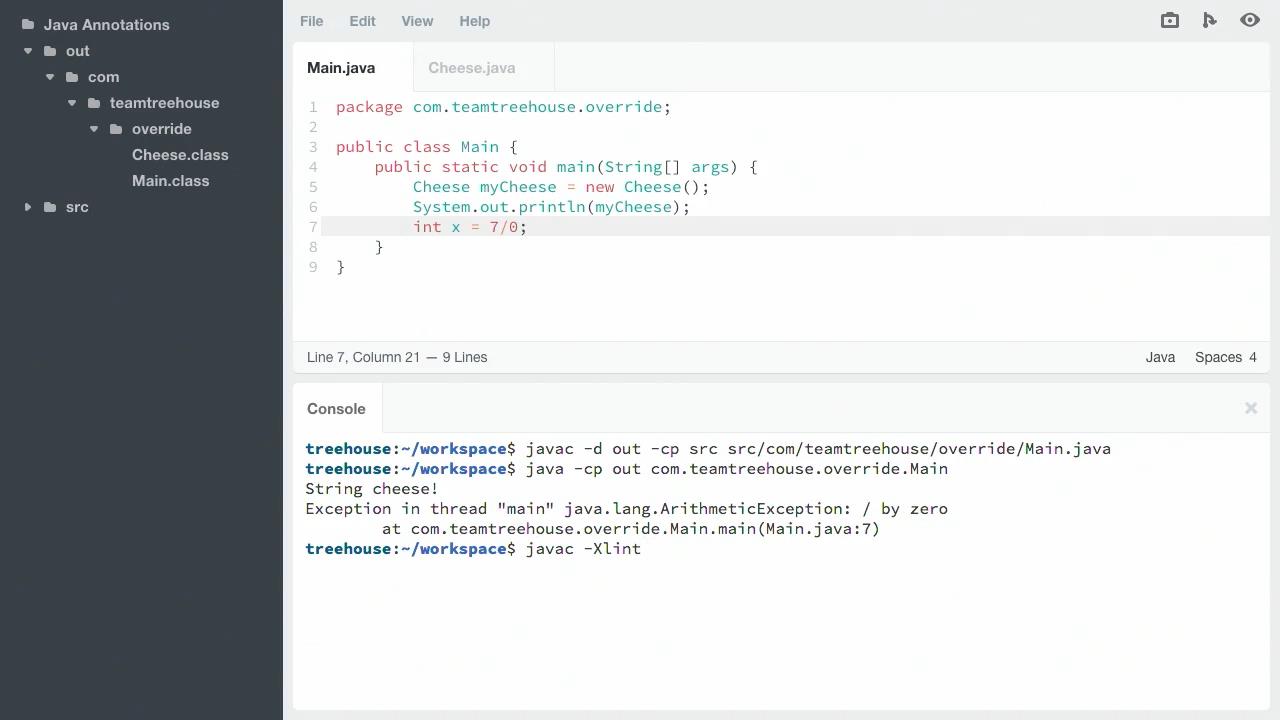Collapse the com folder arrow
Viewport: 1280px width, 720px height.
pyautogui.click(x=50, y=77)
